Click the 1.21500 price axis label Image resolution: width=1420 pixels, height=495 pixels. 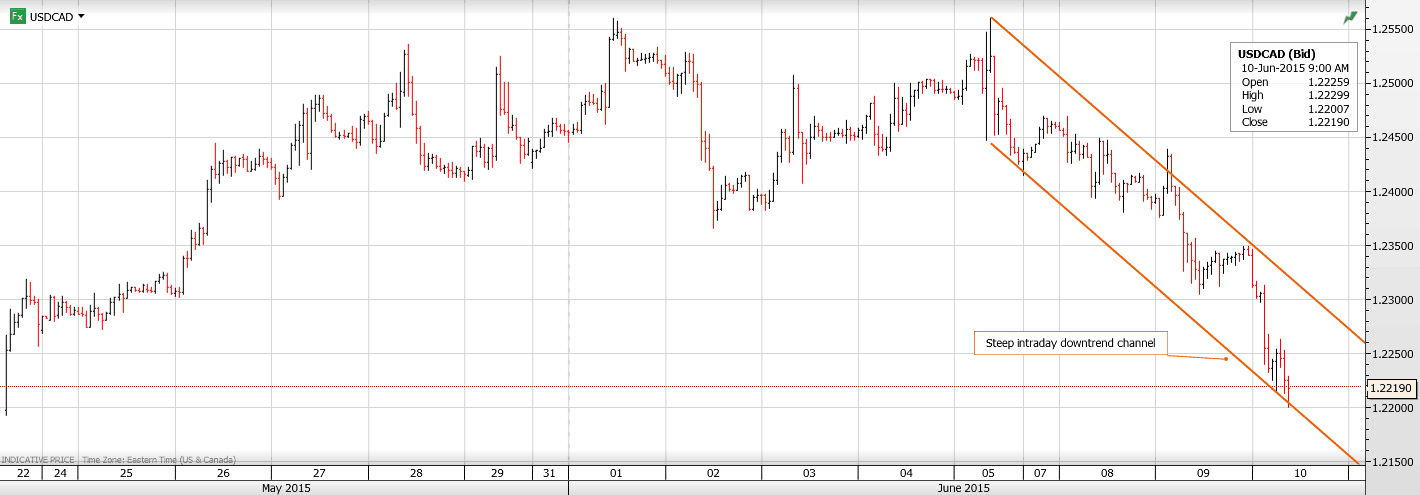tap(1391, 462)
